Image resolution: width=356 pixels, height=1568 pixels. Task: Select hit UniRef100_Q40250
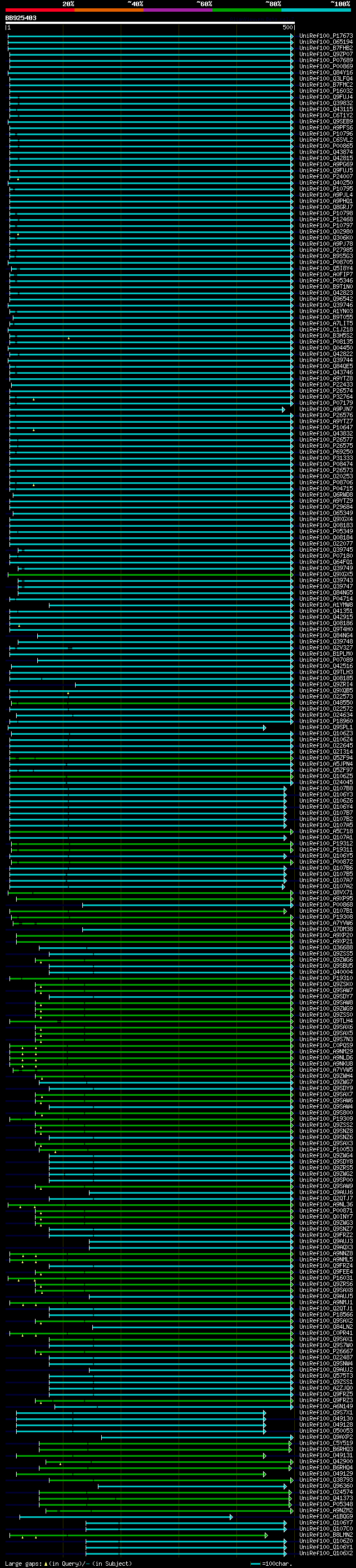pyautogui.click(x=325, y=182)
